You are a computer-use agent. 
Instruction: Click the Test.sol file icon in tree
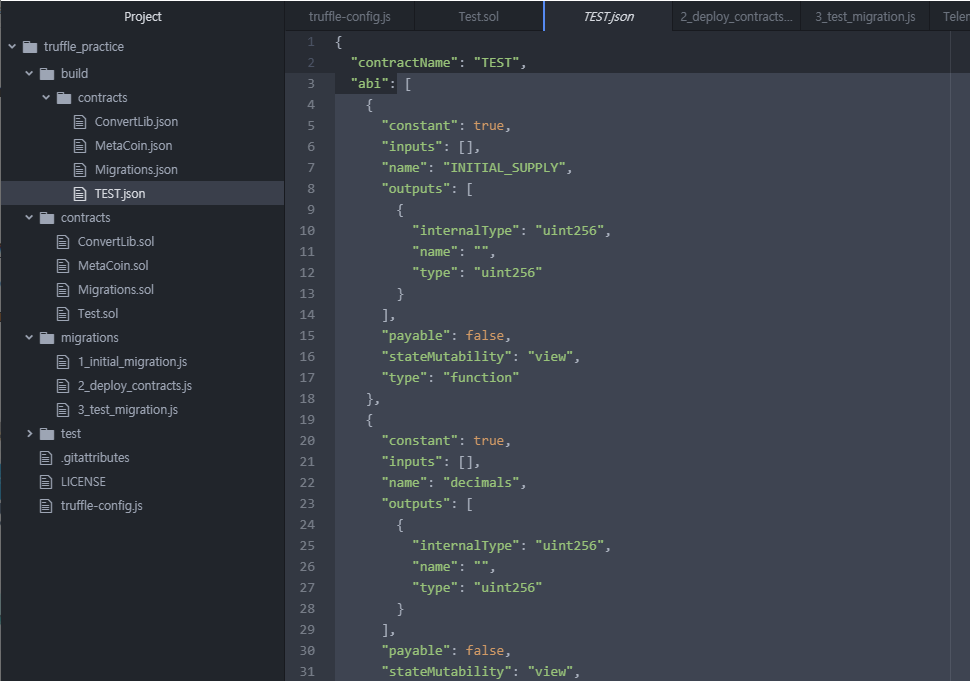(63, 314)
